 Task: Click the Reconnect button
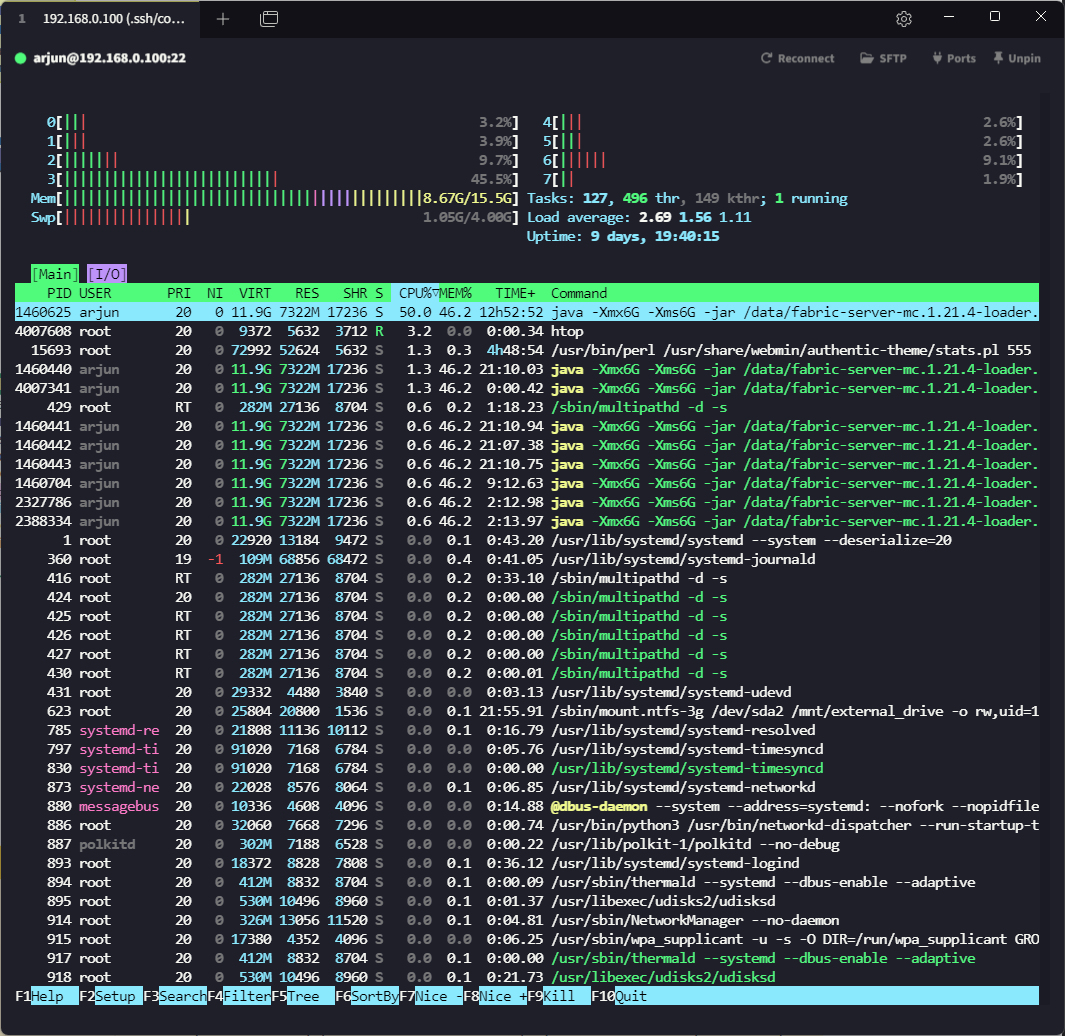[x=797, y=59]
